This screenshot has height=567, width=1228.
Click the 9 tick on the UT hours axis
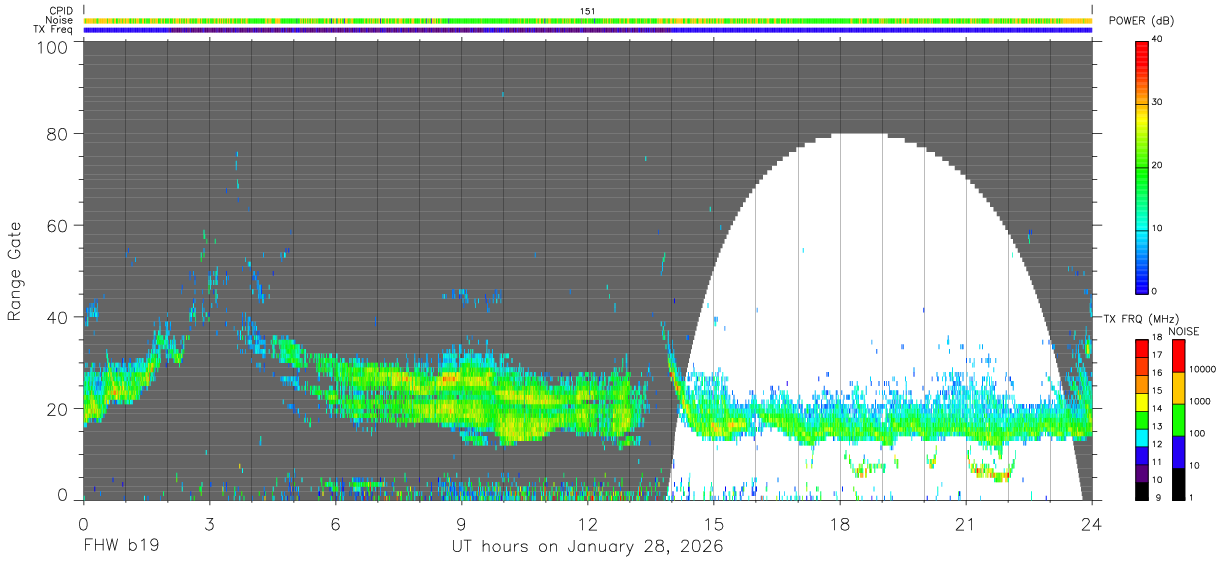click(461, 523)
